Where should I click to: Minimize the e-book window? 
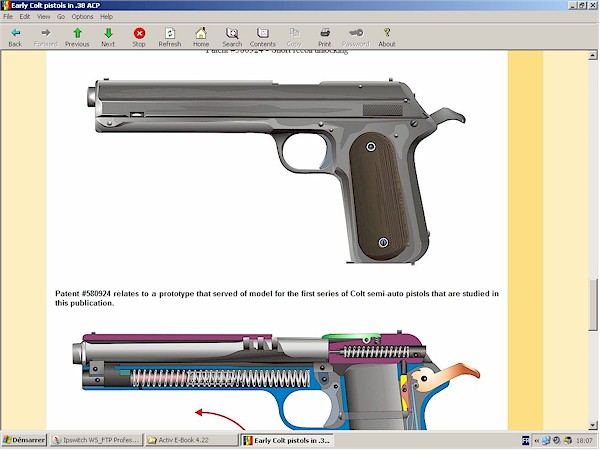(573, 5)
